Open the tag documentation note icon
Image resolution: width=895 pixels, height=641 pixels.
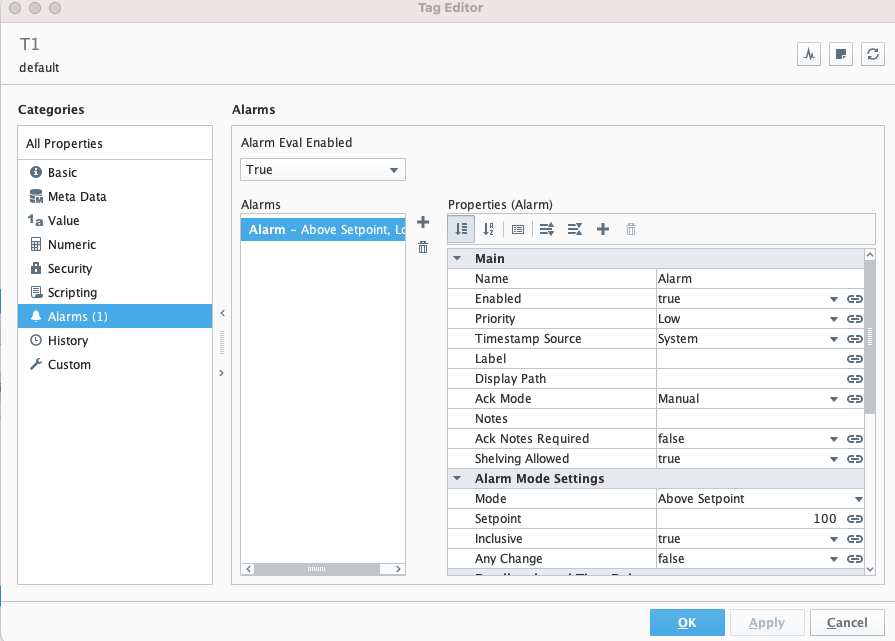840,54
